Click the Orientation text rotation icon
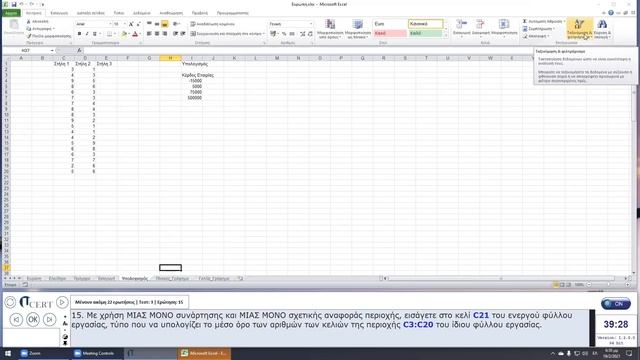Screen dimensions: 640x360 (176, 24)
